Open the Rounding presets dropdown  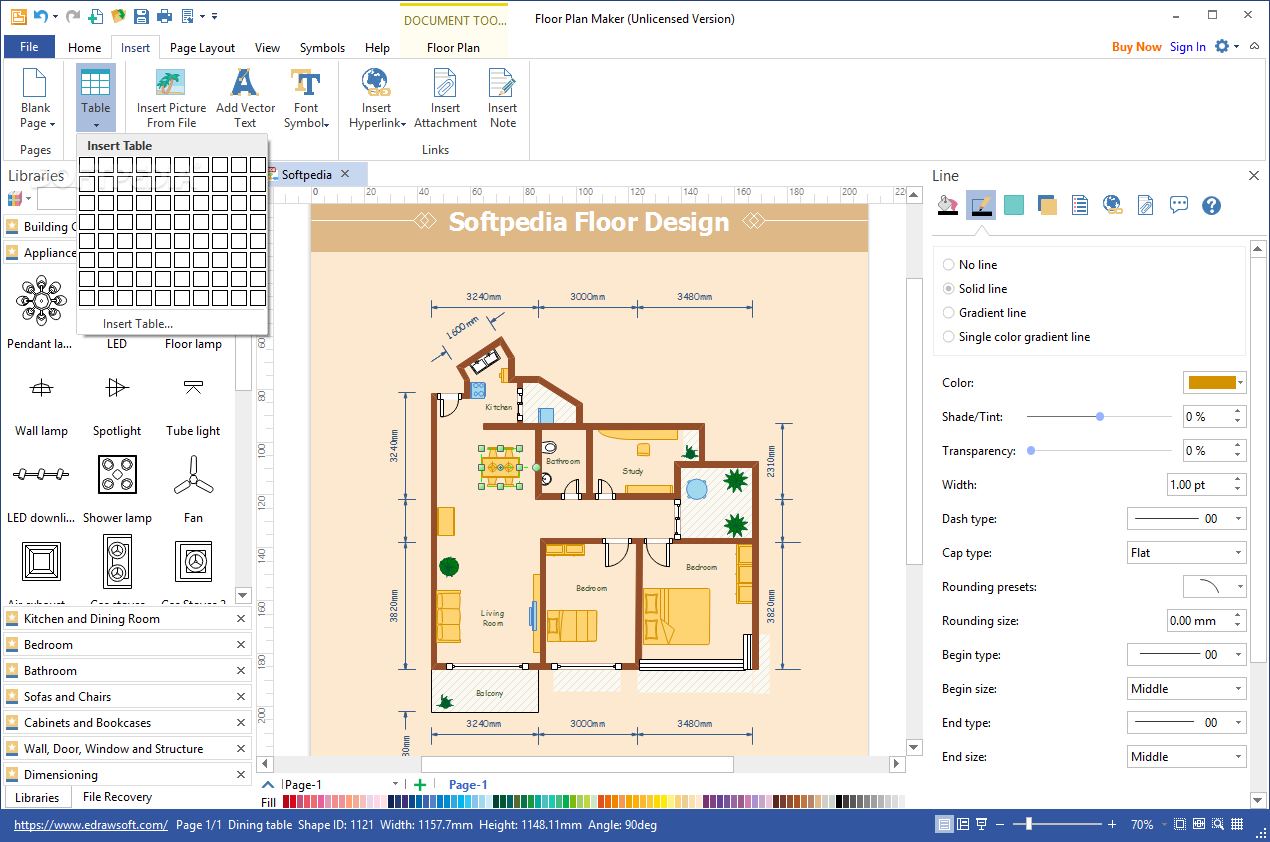(x=1215, y=587)
